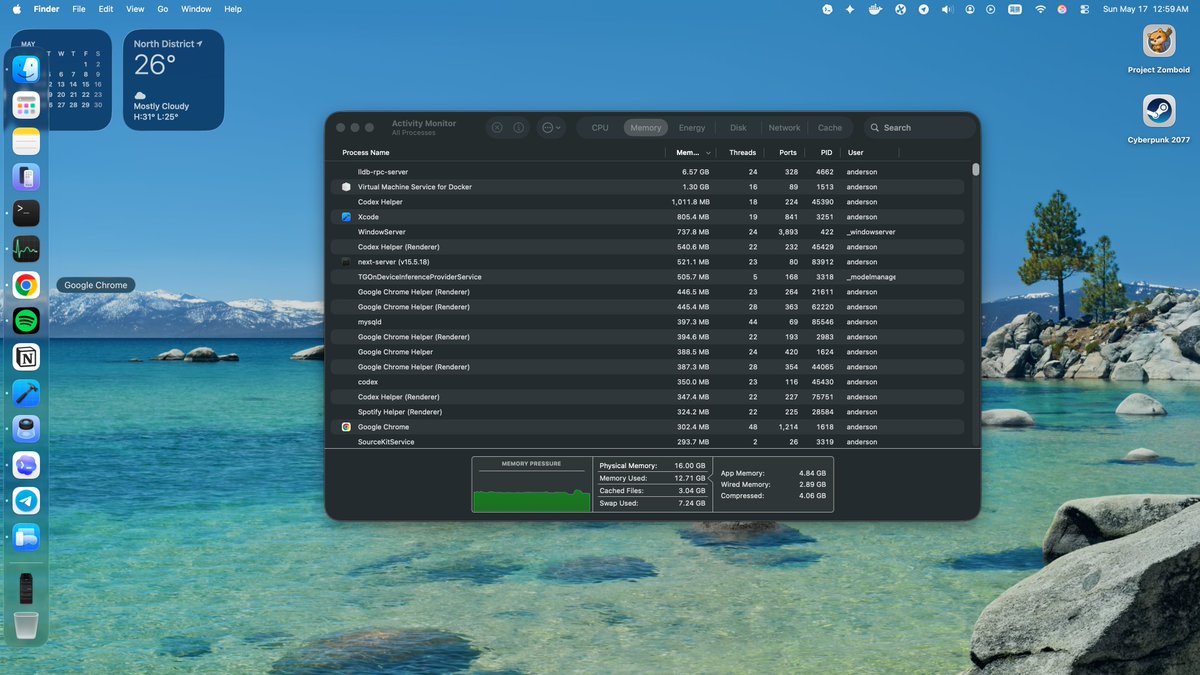Click the Weather widget for North District

(173, 80)
